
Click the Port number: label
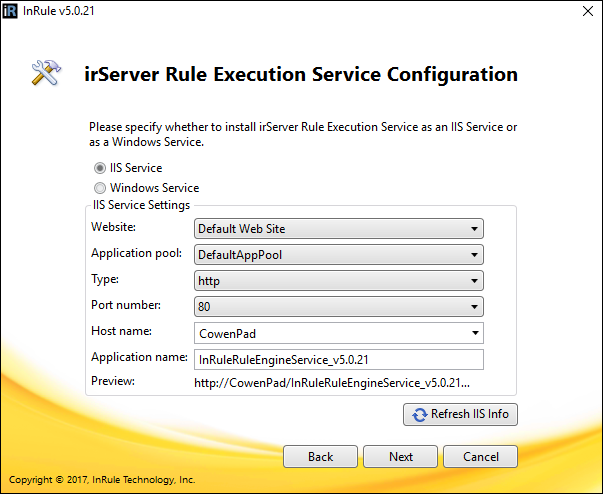coord(126,305)
